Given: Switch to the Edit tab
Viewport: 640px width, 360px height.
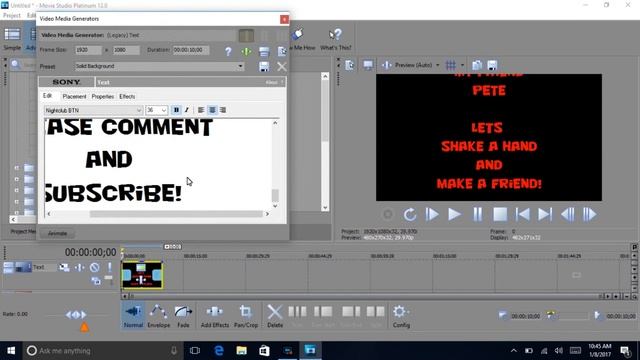Looking at the screenshot, I should point(47,96).
